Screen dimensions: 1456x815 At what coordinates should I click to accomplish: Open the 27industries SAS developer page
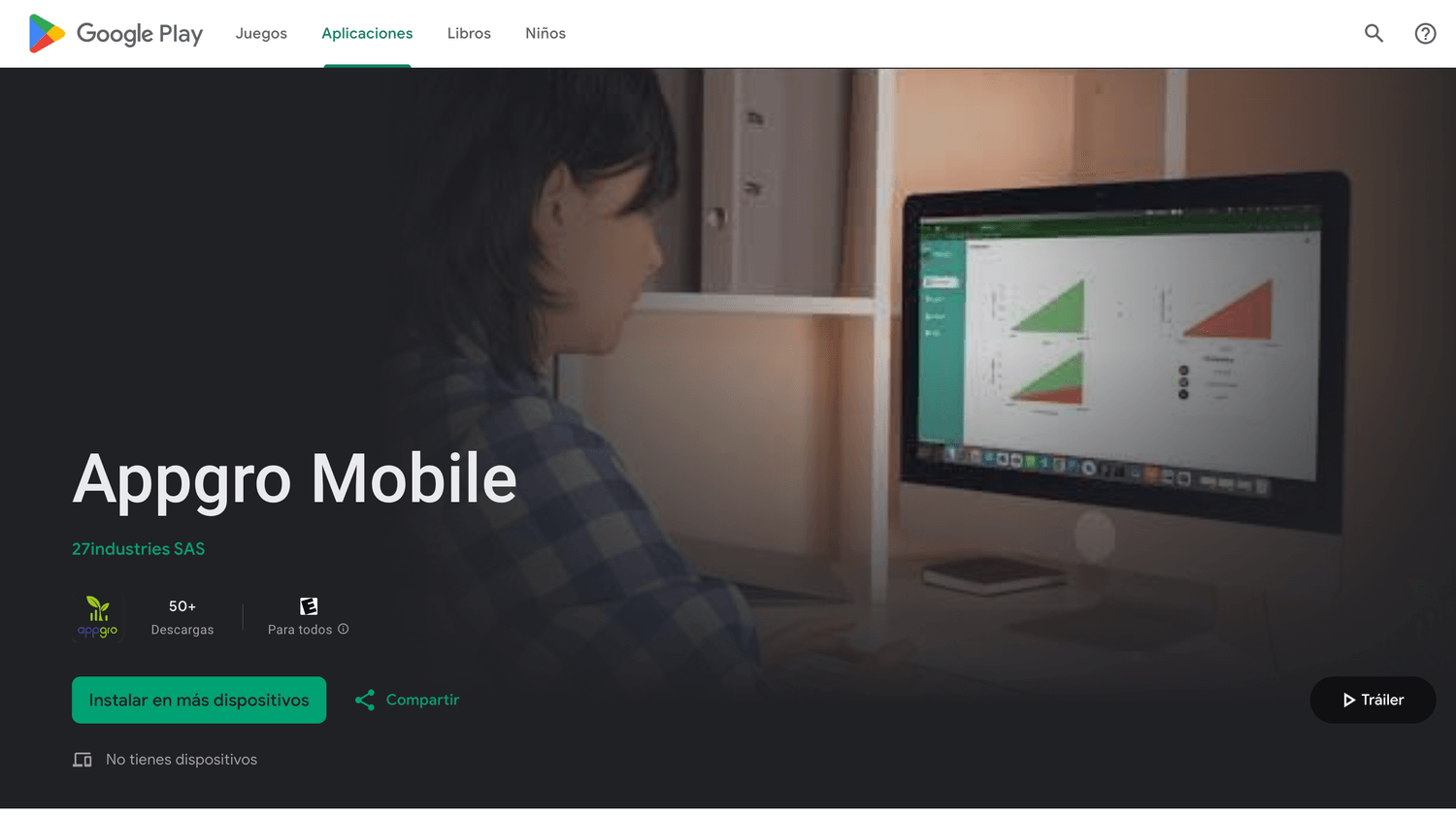139,548
